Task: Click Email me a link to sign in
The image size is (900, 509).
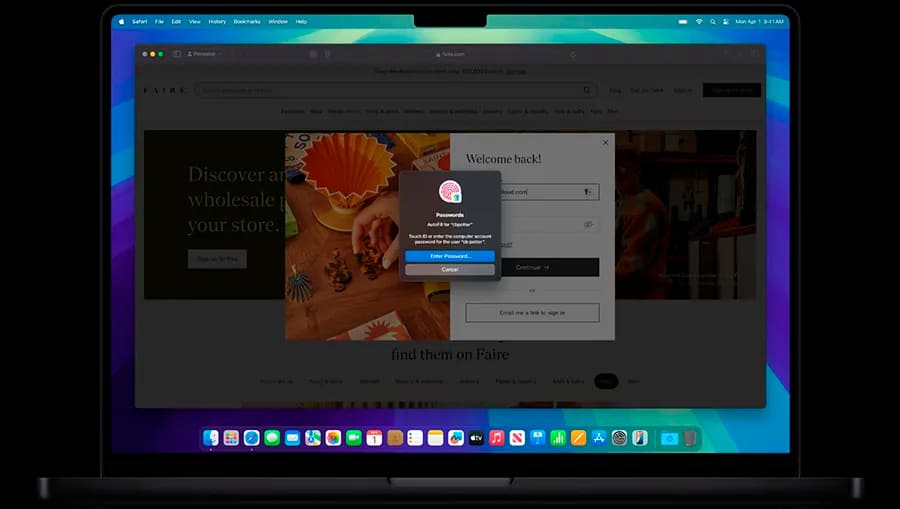Action: (532, 313)
